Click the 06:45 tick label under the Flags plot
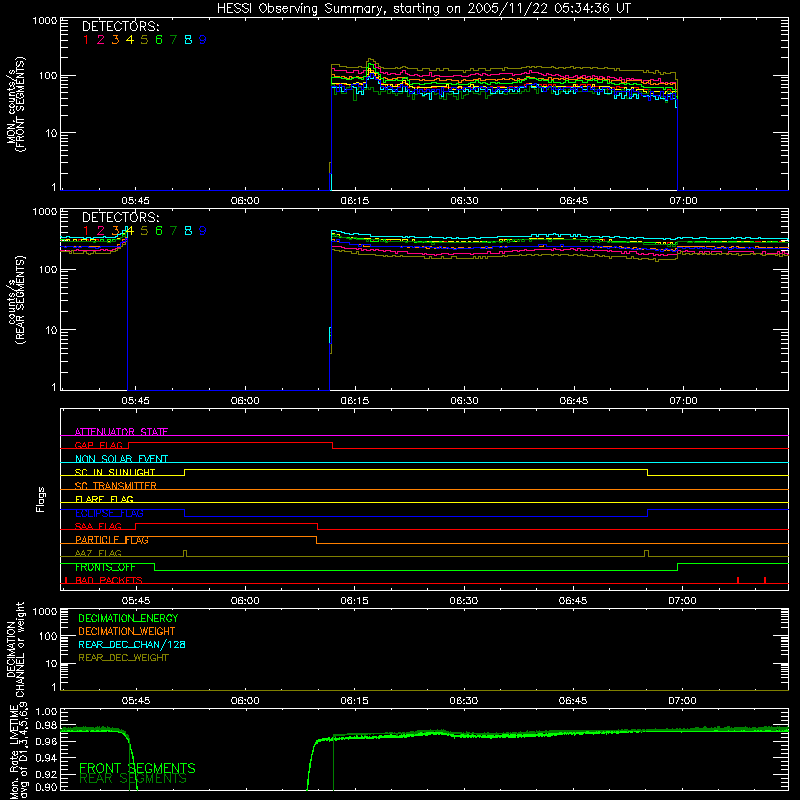Screen dimensions: 800x800 point(573,601)
